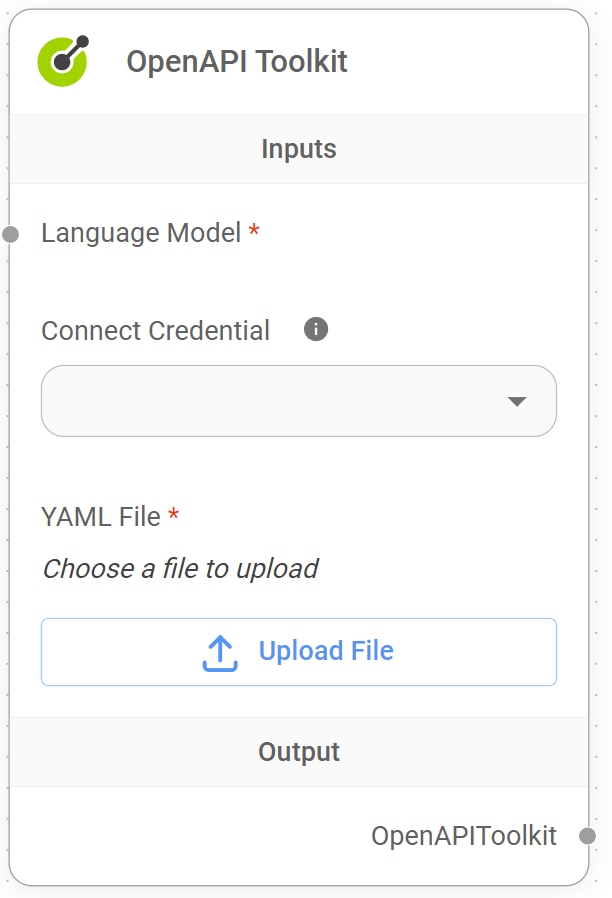The image size is (612, 898).
Task: Click the YAML File field label
Action: click(100, 516)
